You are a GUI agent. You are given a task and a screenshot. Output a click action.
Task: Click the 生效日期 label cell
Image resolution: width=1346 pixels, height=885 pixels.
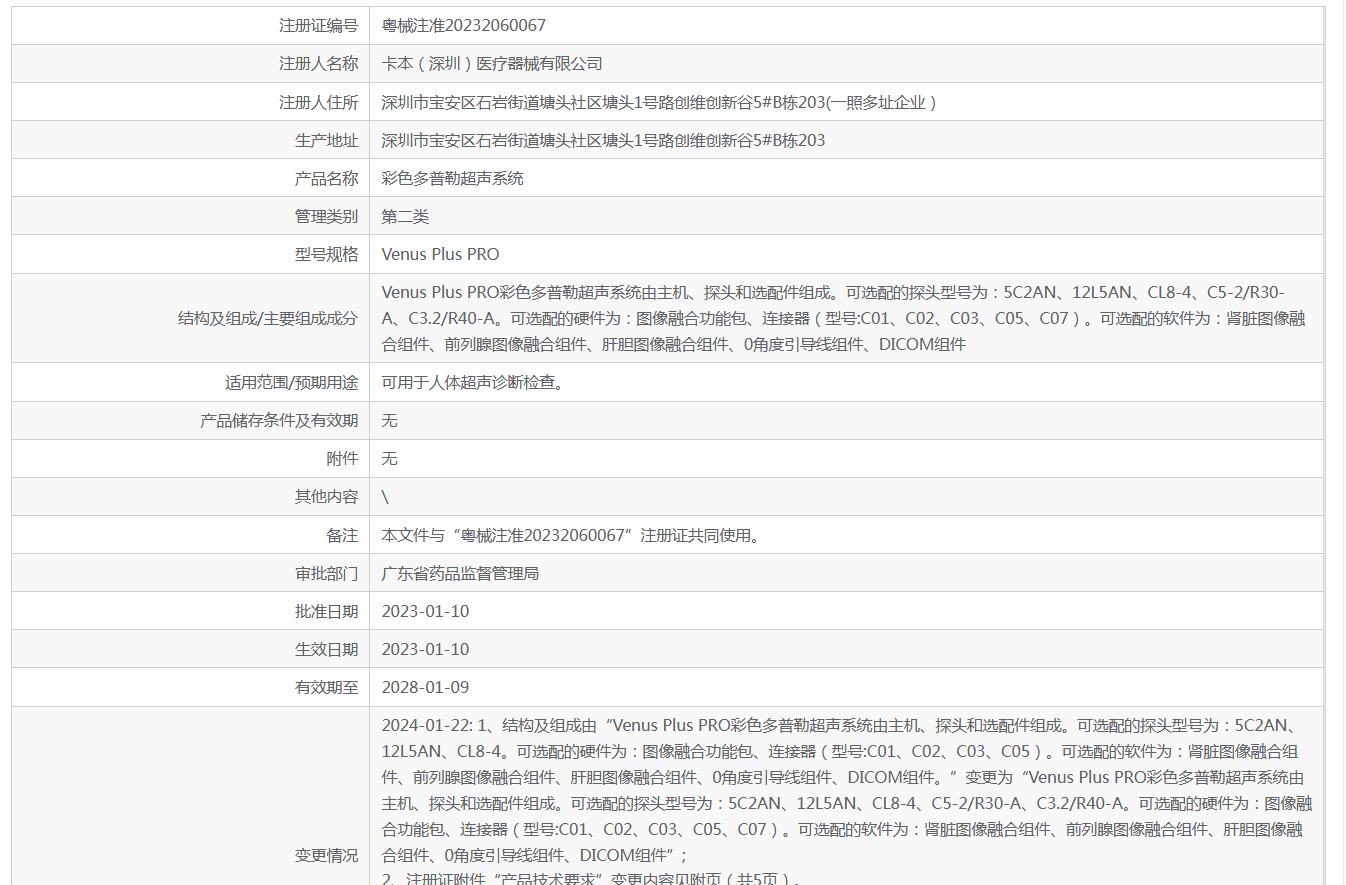click(x=190, y=649)
